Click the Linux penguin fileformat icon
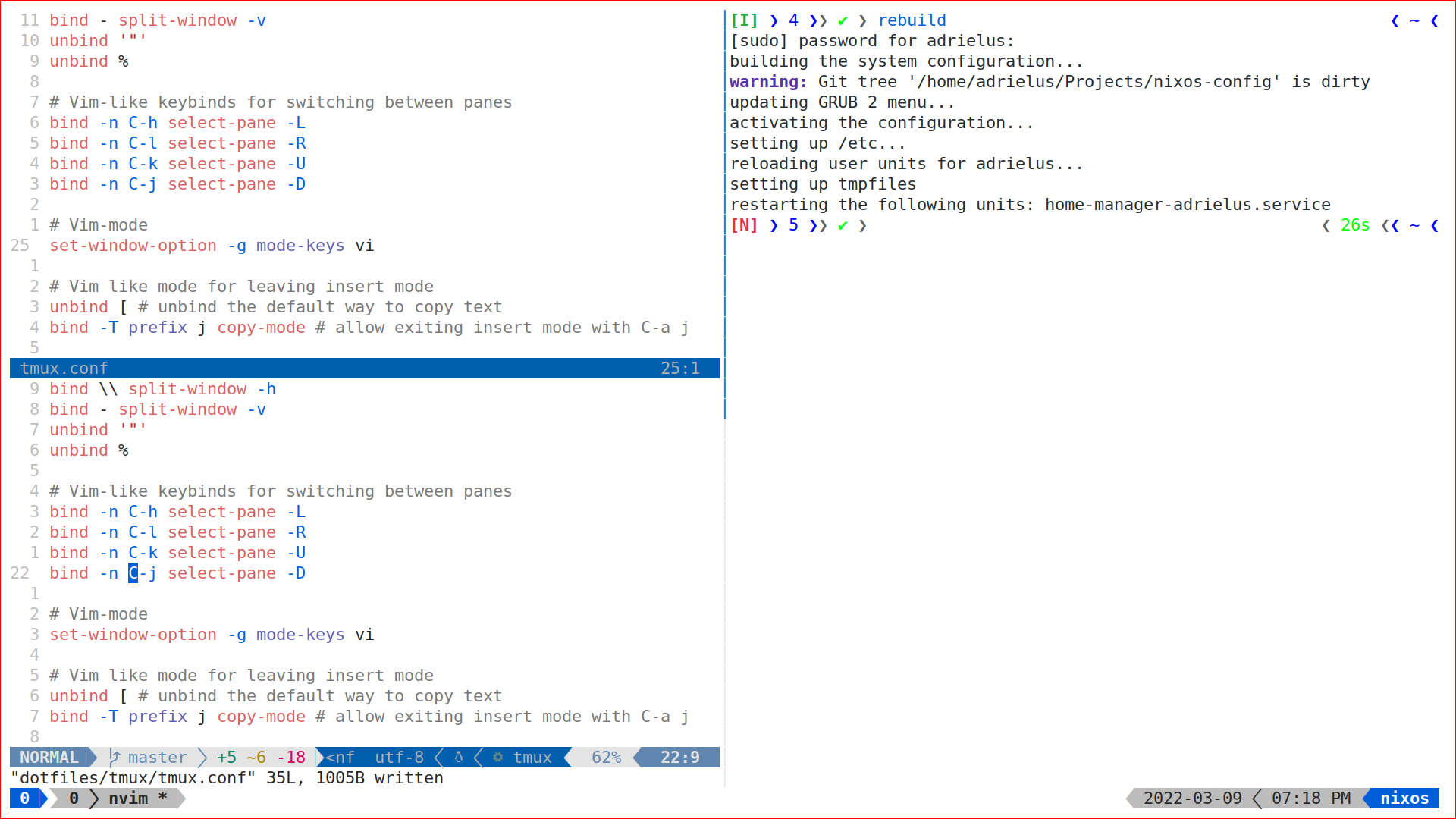 (x=459, y=757)
